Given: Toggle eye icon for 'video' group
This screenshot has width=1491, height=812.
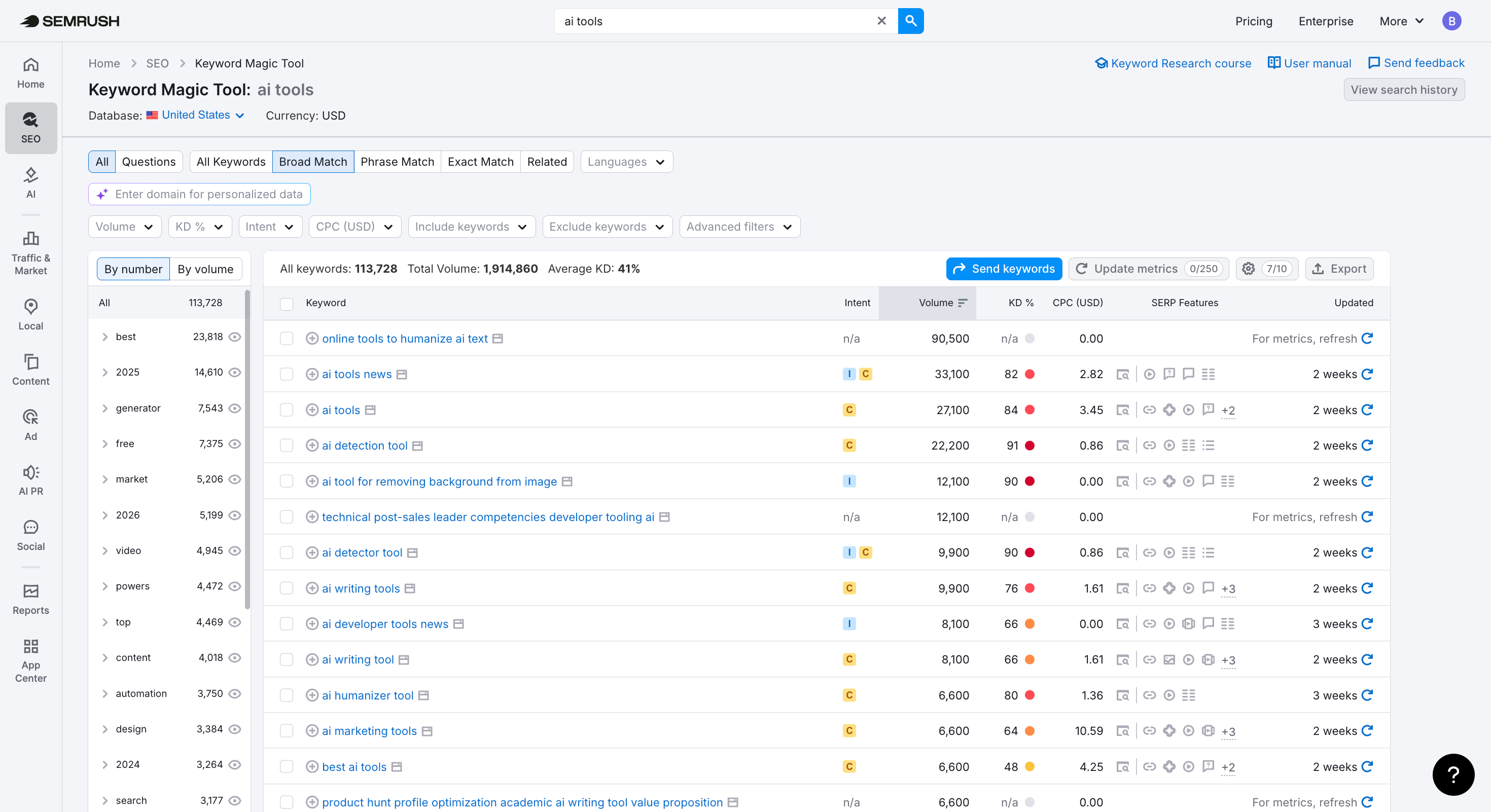Looking at the screenshot, I should [234, 550].
